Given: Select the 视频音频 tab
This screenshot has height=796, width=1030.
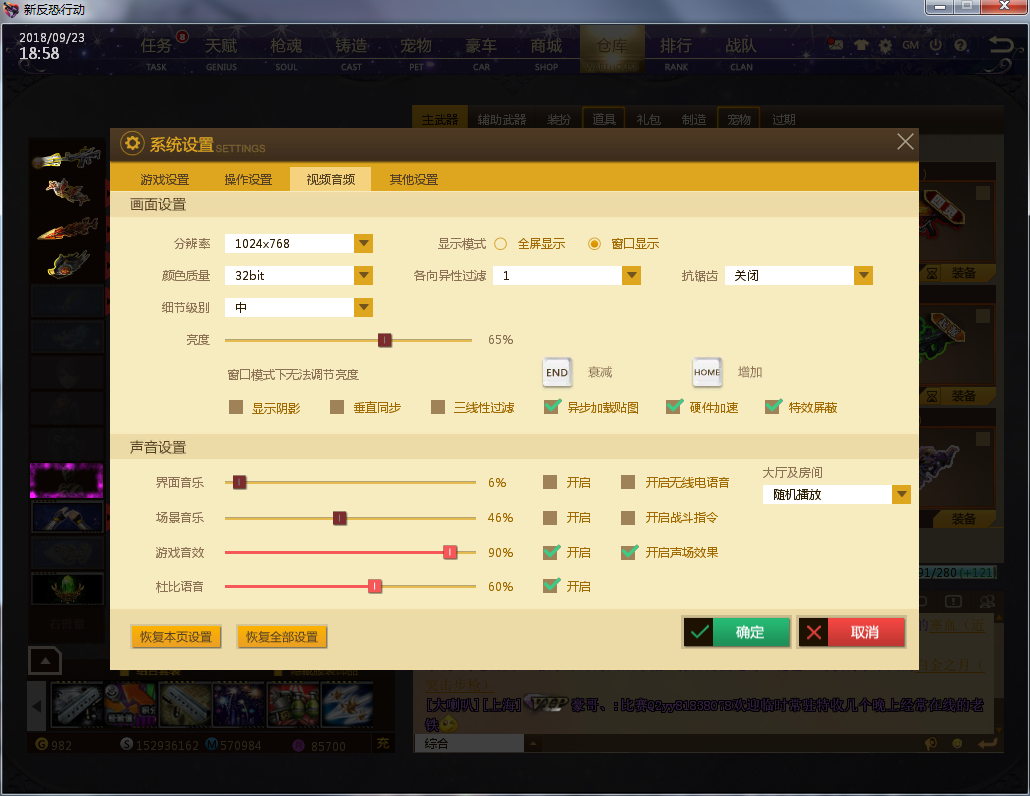Looking at the screenshot, I should click(x=330, y=179).
